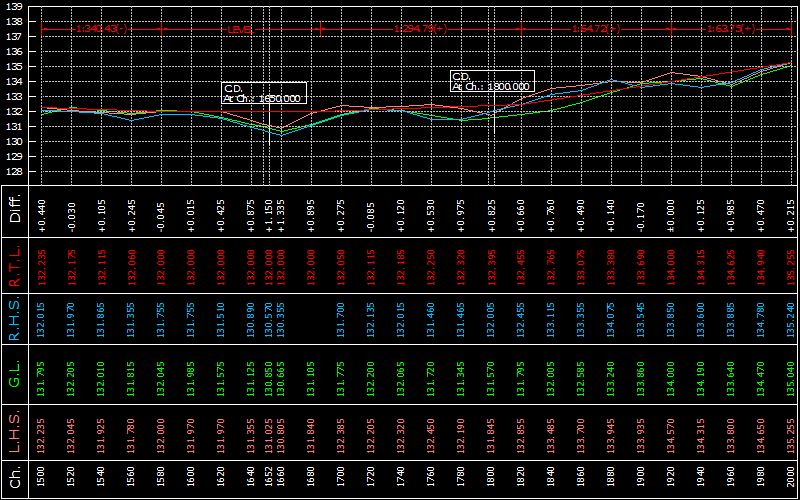Select the gradient label 1:64.72(+)

(x=596, y=29)
